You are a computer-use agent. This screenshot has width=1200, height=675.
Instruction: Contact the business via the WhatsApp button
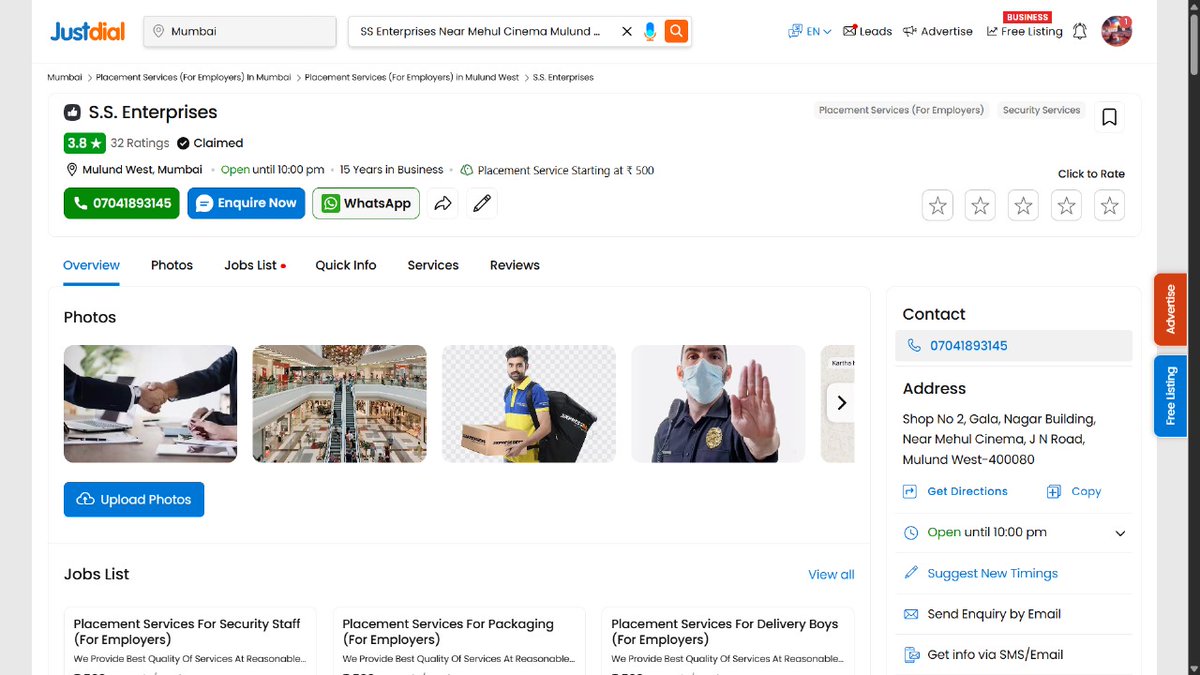(x=366, y=203)
